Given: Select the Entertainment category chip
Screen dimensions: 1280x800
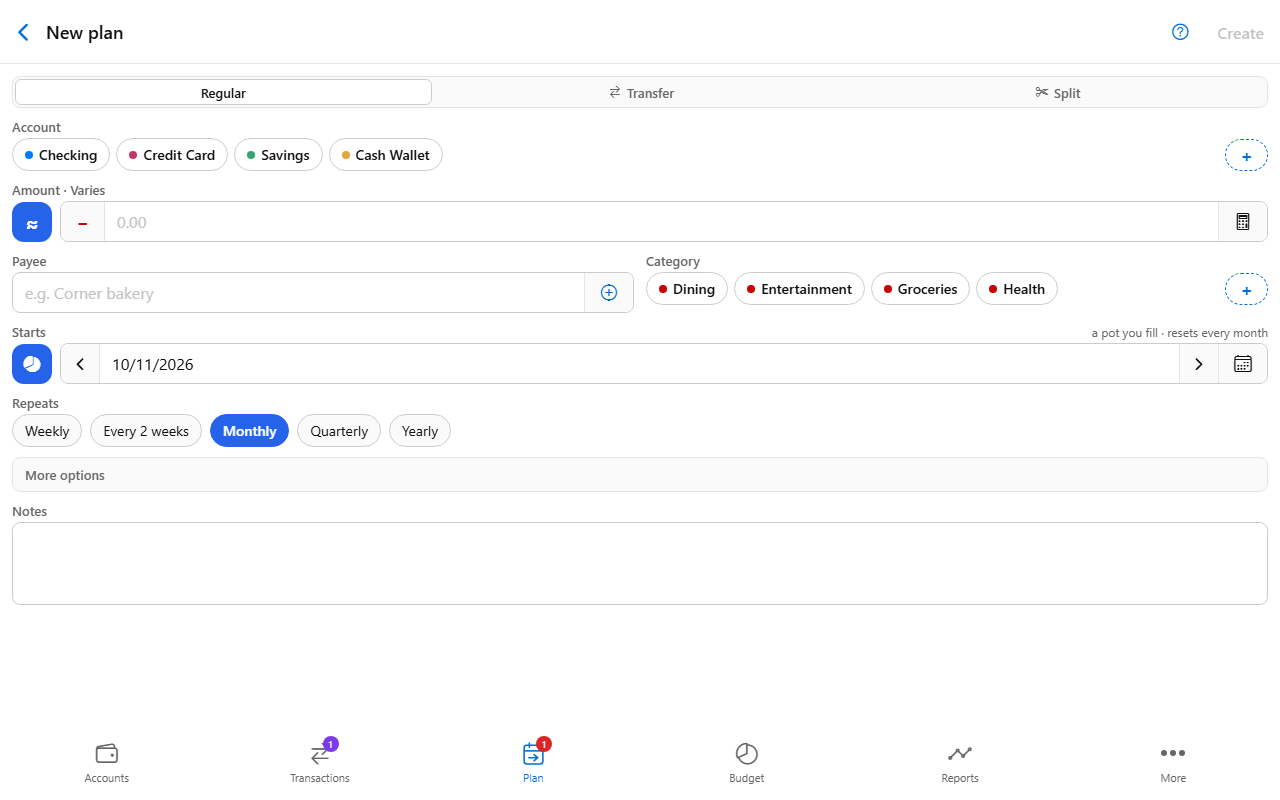Looking at the screenshot, I should (x=799, y=289).
